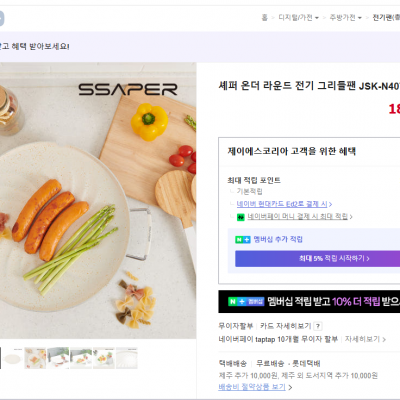Image resolution: width=400 pixels, height=400 pixels.
Task: Click the N+ icon on the black banner
Action: (246, 302)
